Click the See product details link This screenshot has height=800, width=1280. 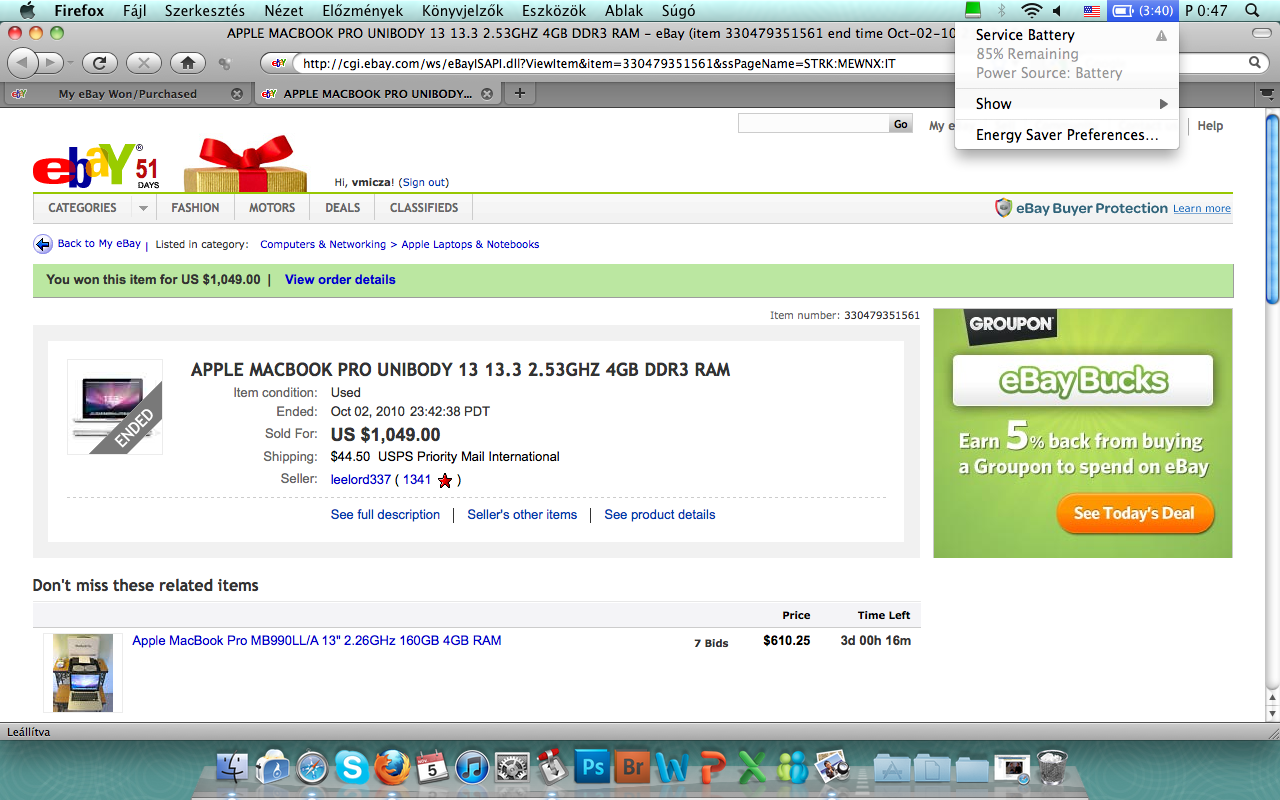[660, 515]
